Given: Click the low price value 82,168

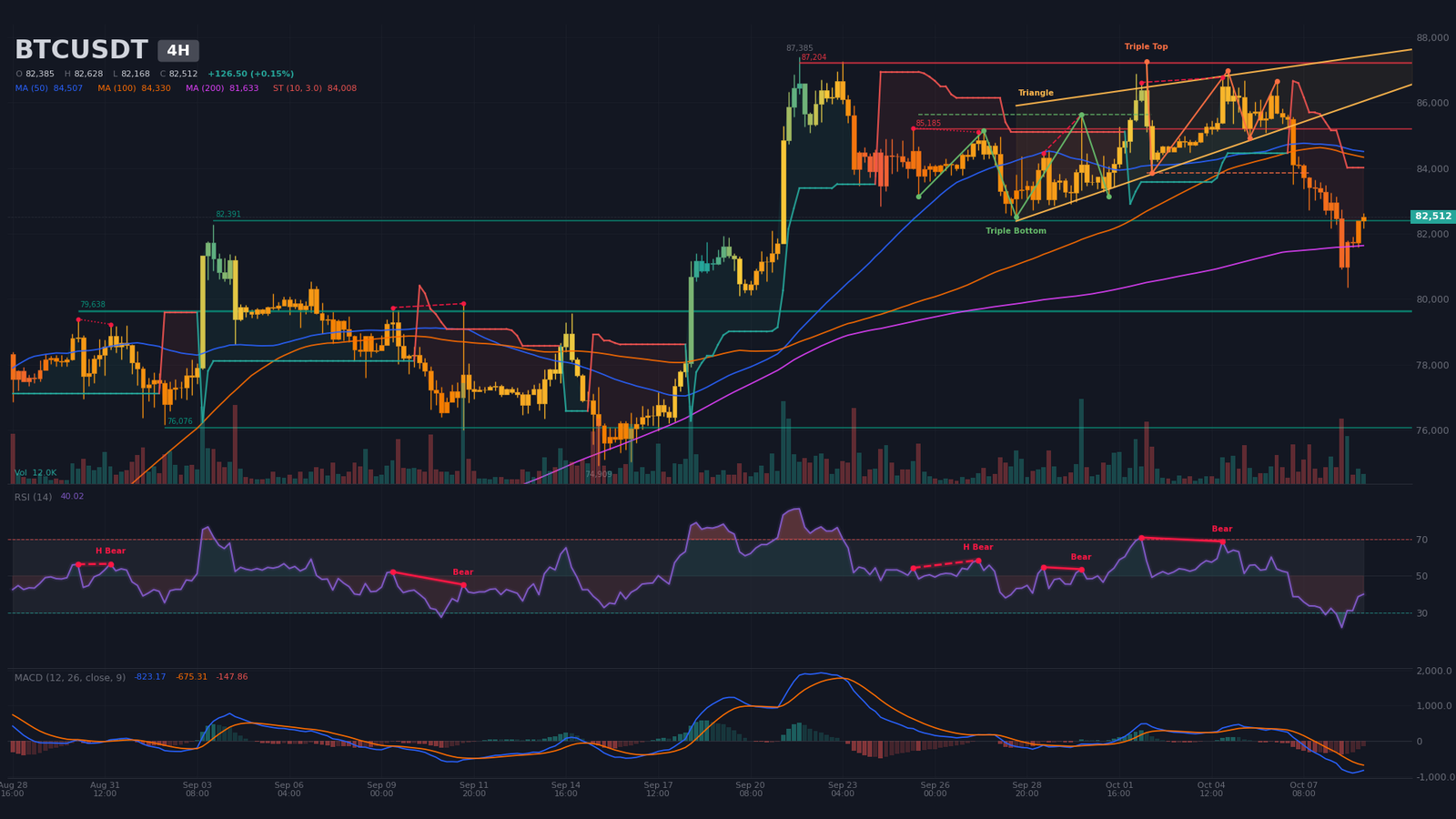Looking at the screenshot, I should 136,74.
